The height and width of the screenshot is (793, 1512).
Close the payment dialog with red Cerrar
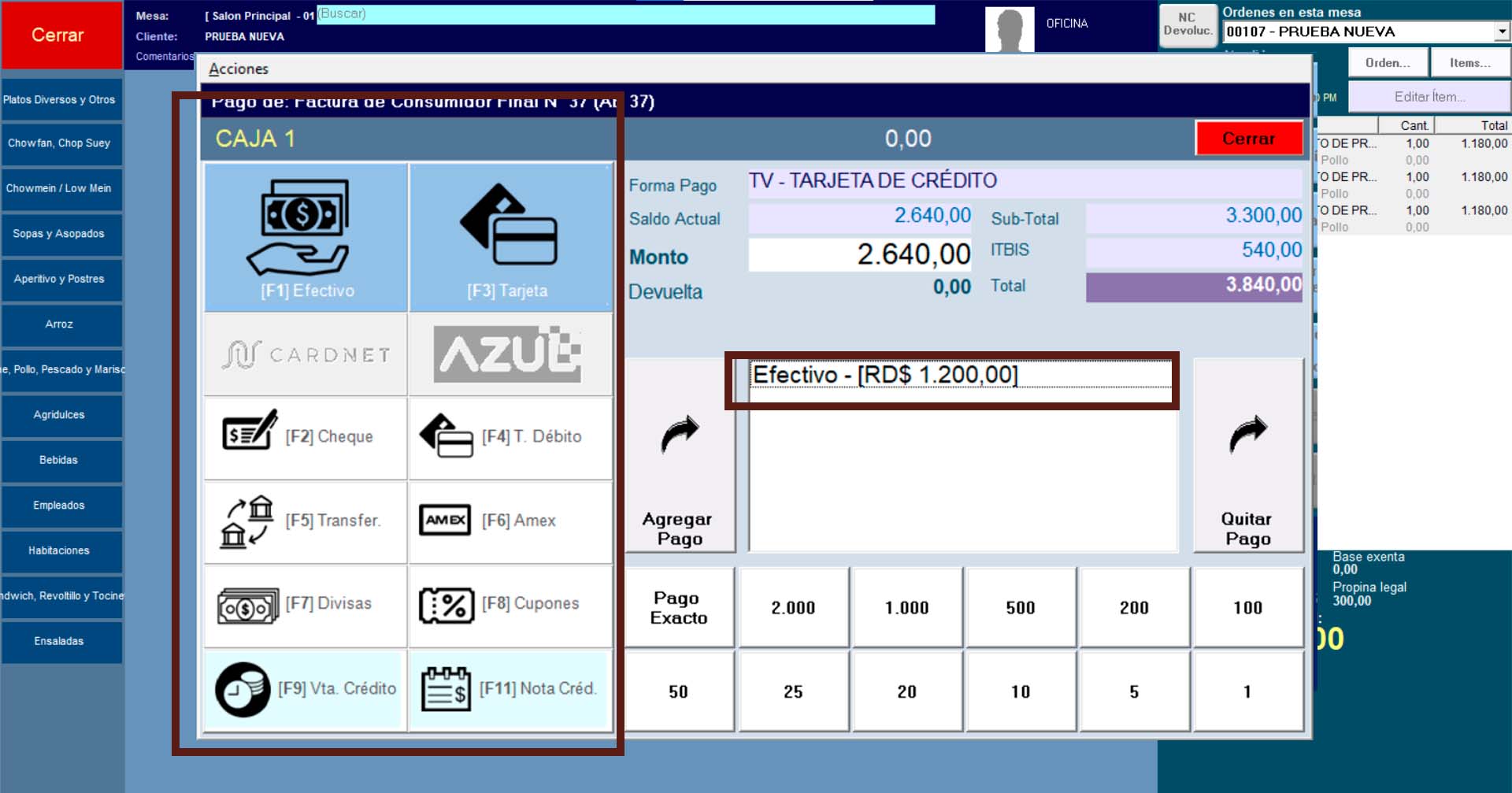[x=1248, y=139]
